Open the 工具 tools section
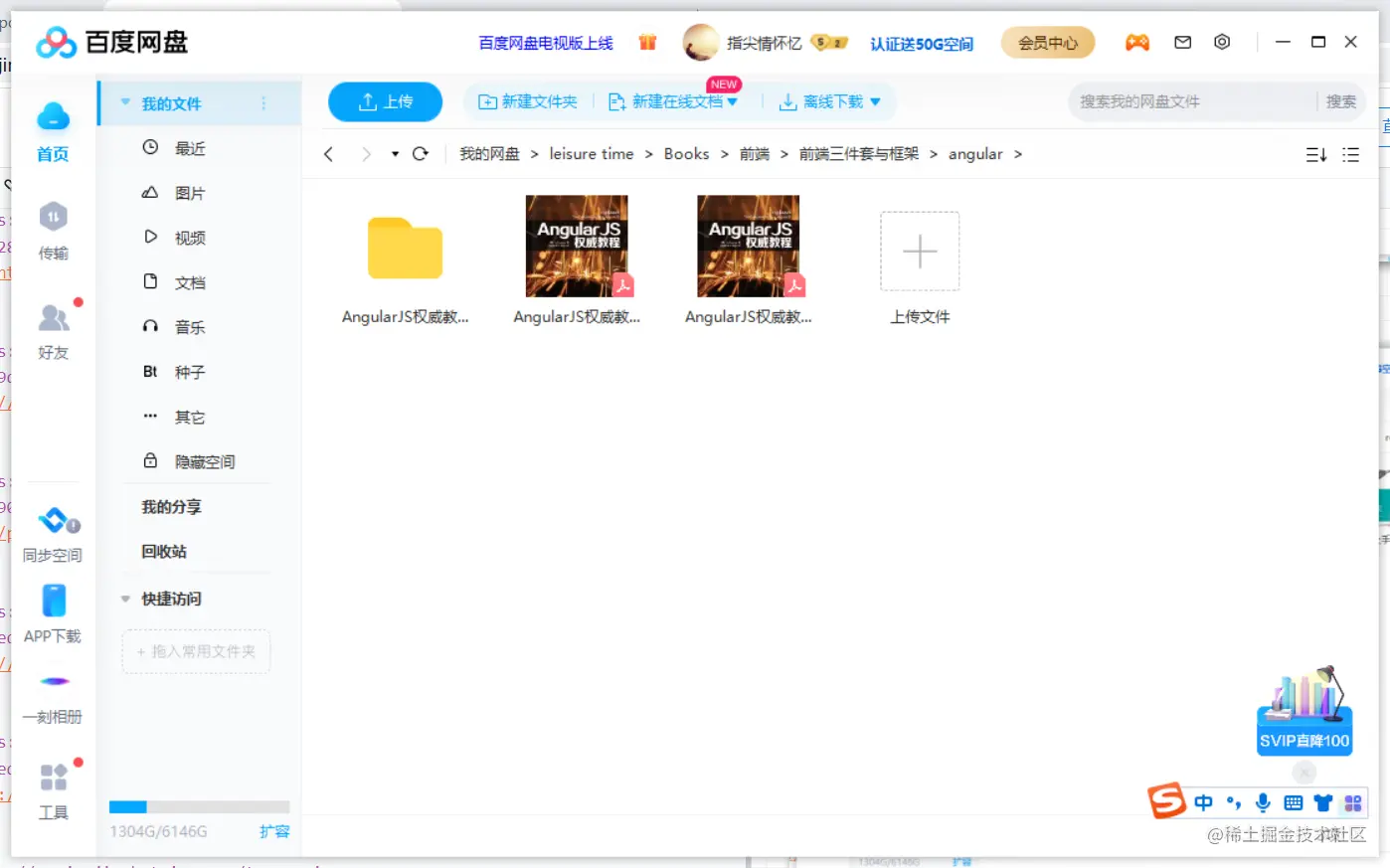 point(53,791)
